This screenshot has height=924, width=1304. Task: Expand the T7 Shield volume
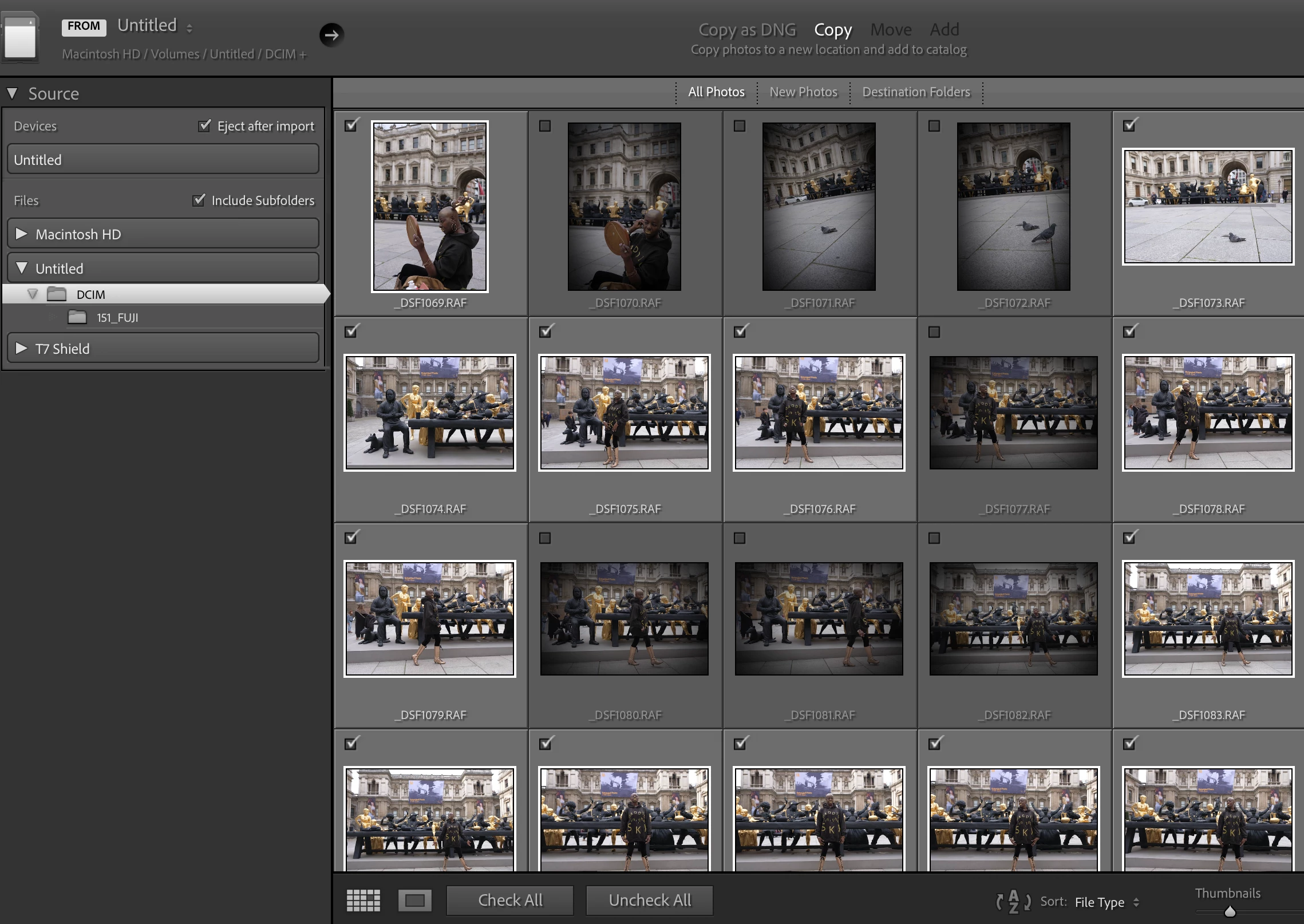(x=22, y=348)
